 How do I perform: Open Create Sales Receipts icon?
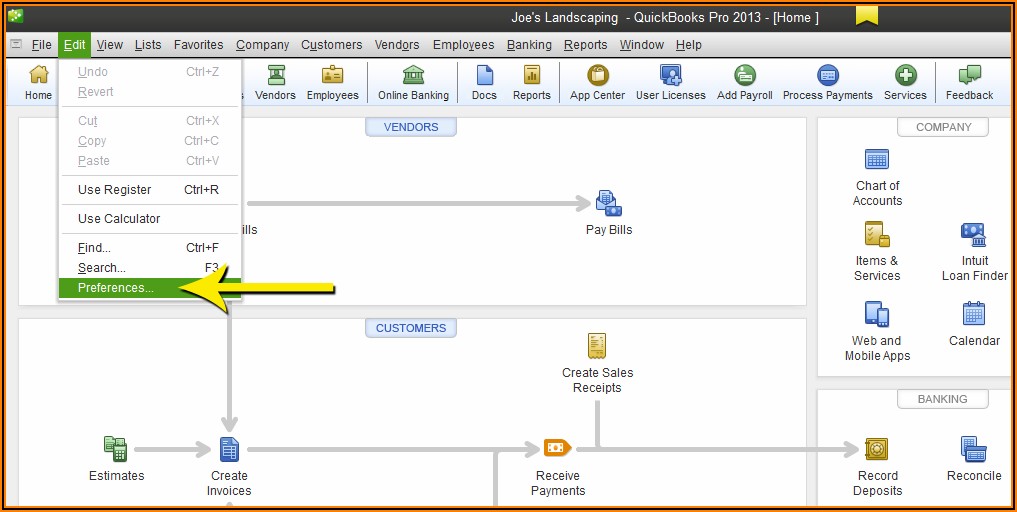pyautogui.click(x=597, y=346)
